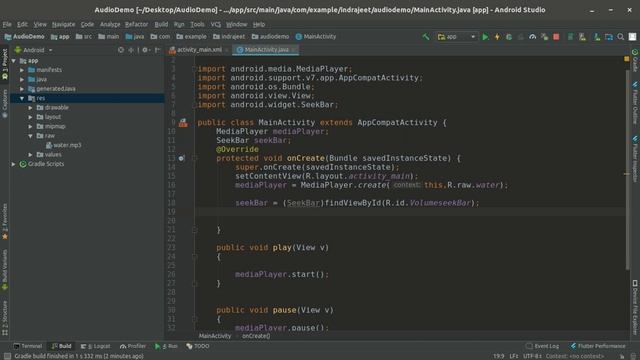Click the audiodemo breadcrumb in navigation bar
This screenshot has width=640, height=360.
pyautogui.click(x=270, y=37)
